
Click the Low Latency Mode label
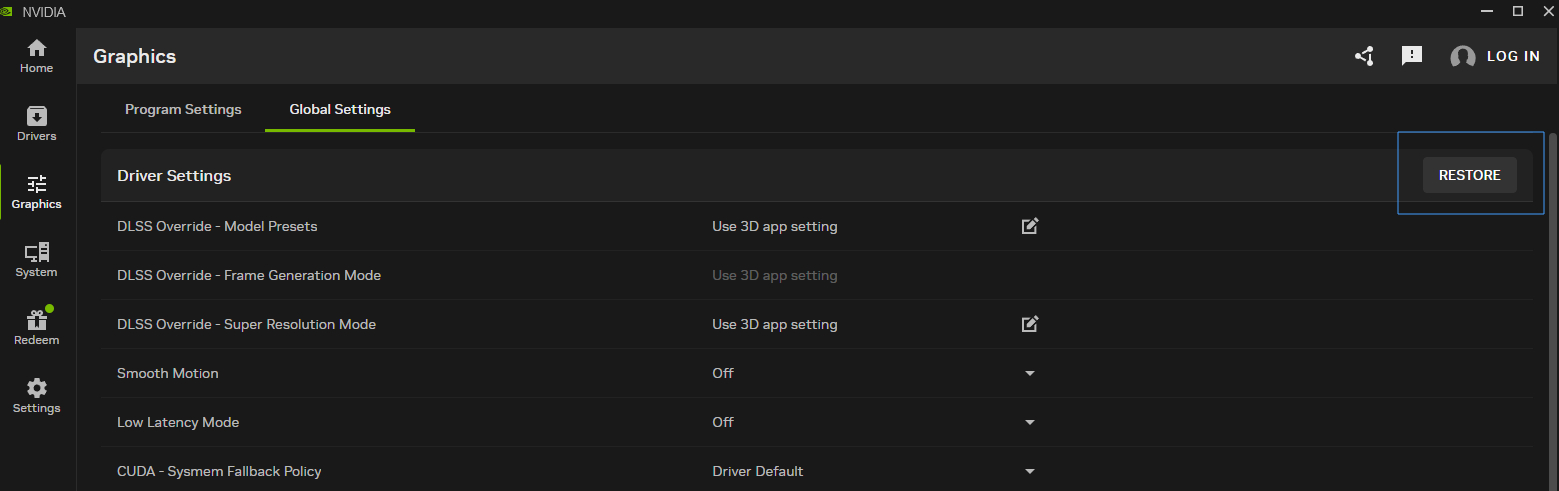[x=178, y=422]
